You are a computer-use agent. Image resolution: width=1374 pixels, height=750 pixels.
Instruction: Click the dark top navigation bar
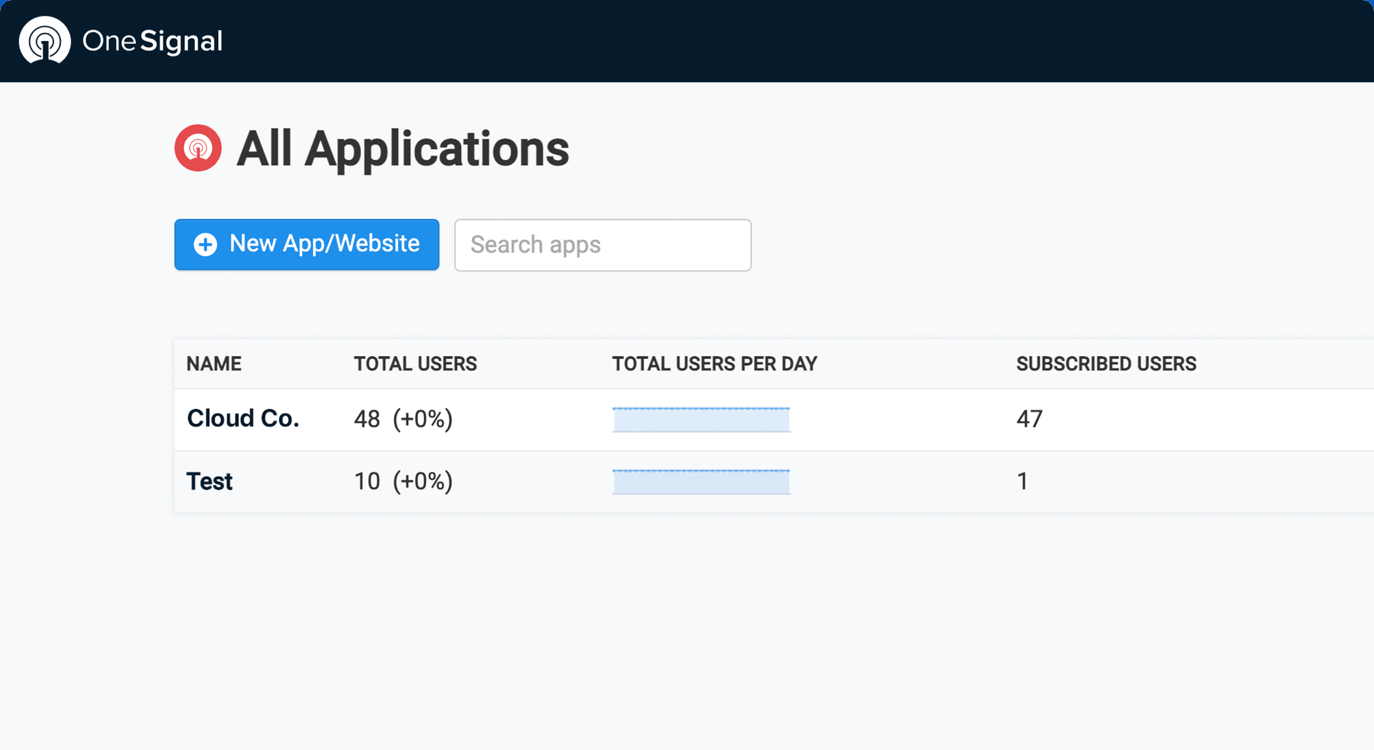tap(687, 41)
